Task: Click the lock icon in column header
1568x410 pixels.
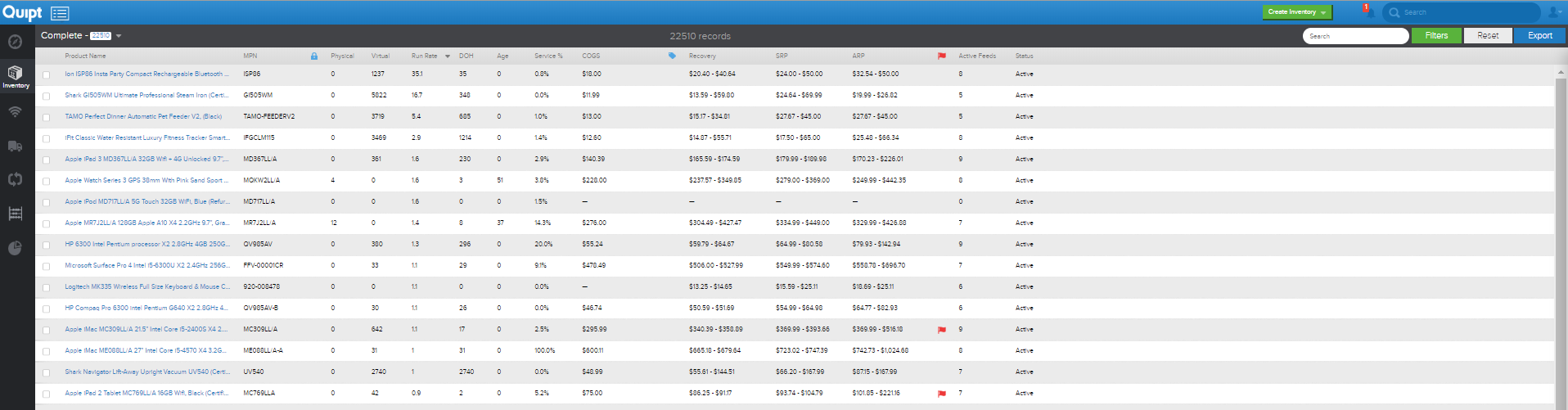Action: pyautogui.click(x=314, y=56)
